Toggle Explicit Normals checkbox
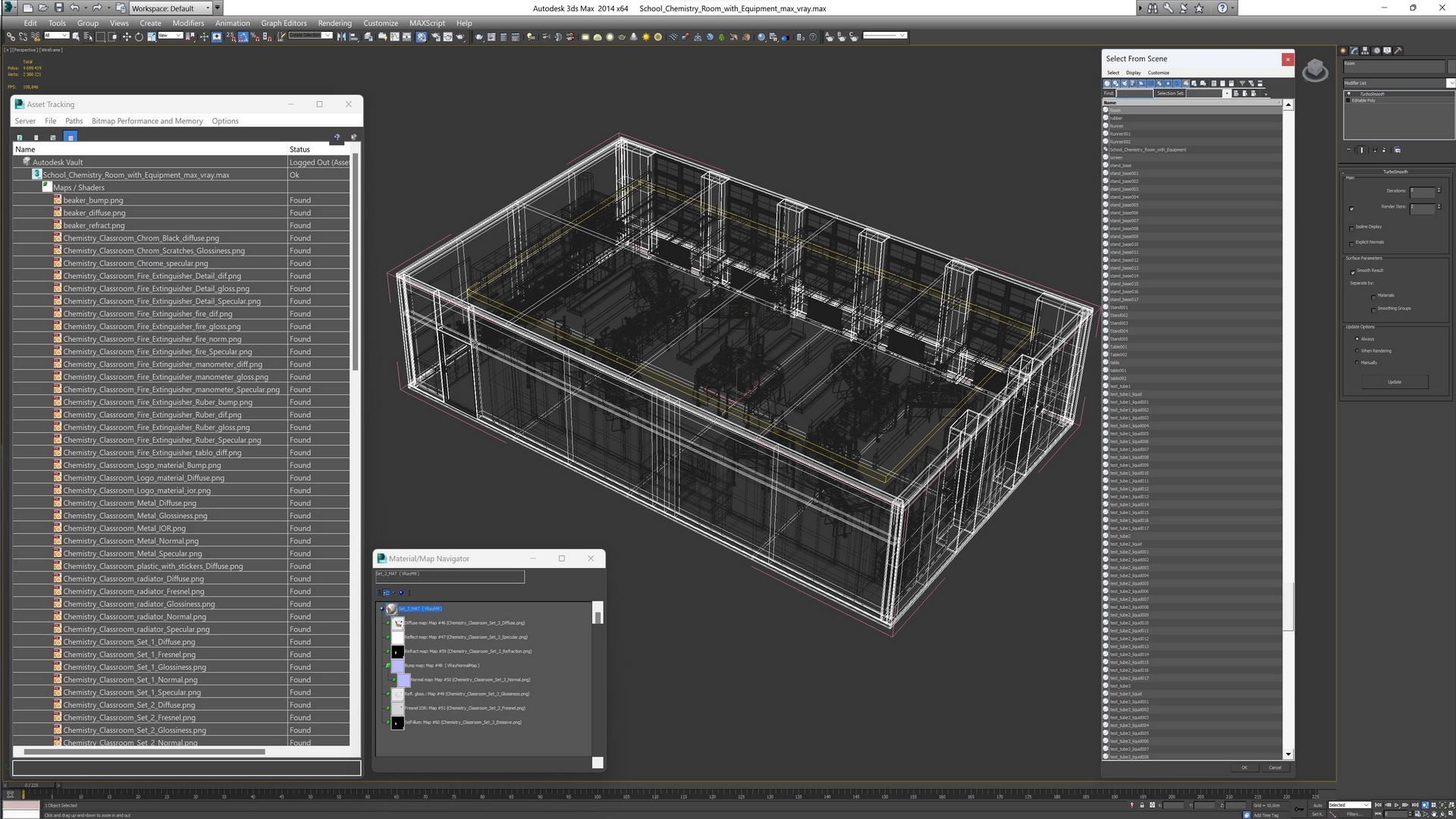The image size is (1456, 819). (1351, 243)
